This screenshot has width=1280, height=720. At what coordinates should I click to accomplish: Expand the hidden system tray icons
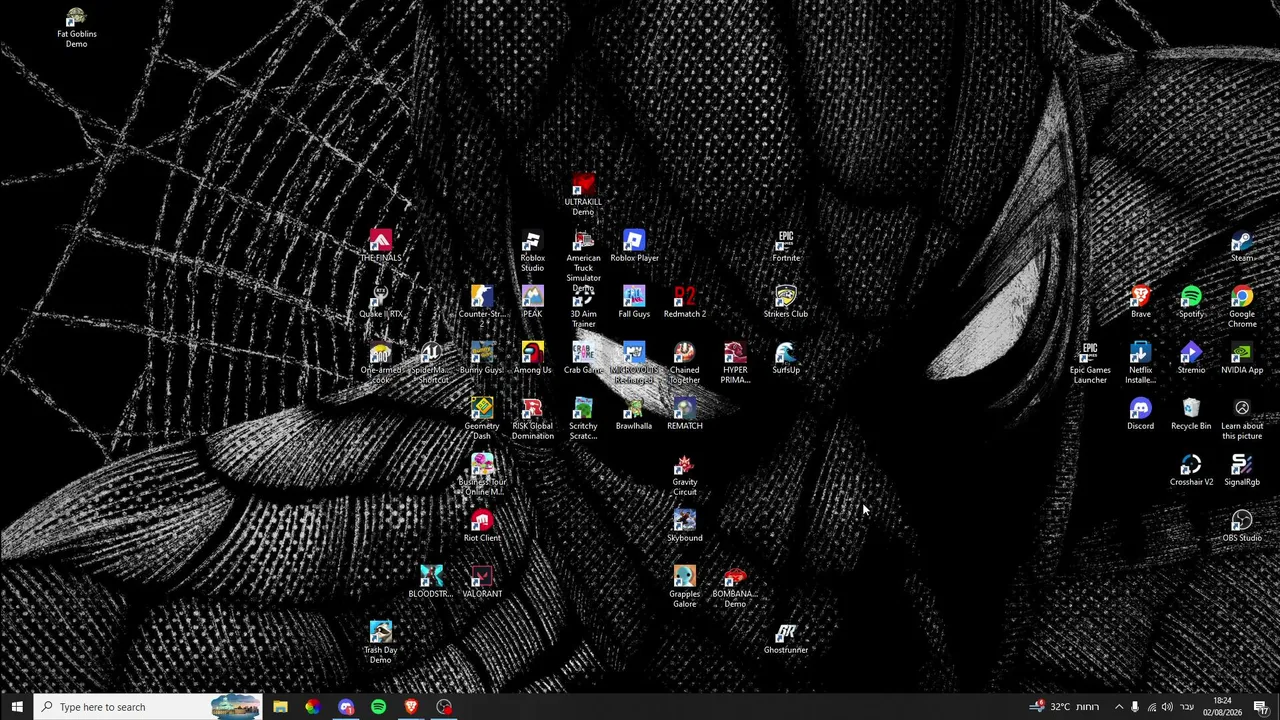click(x=1119, y=707)
